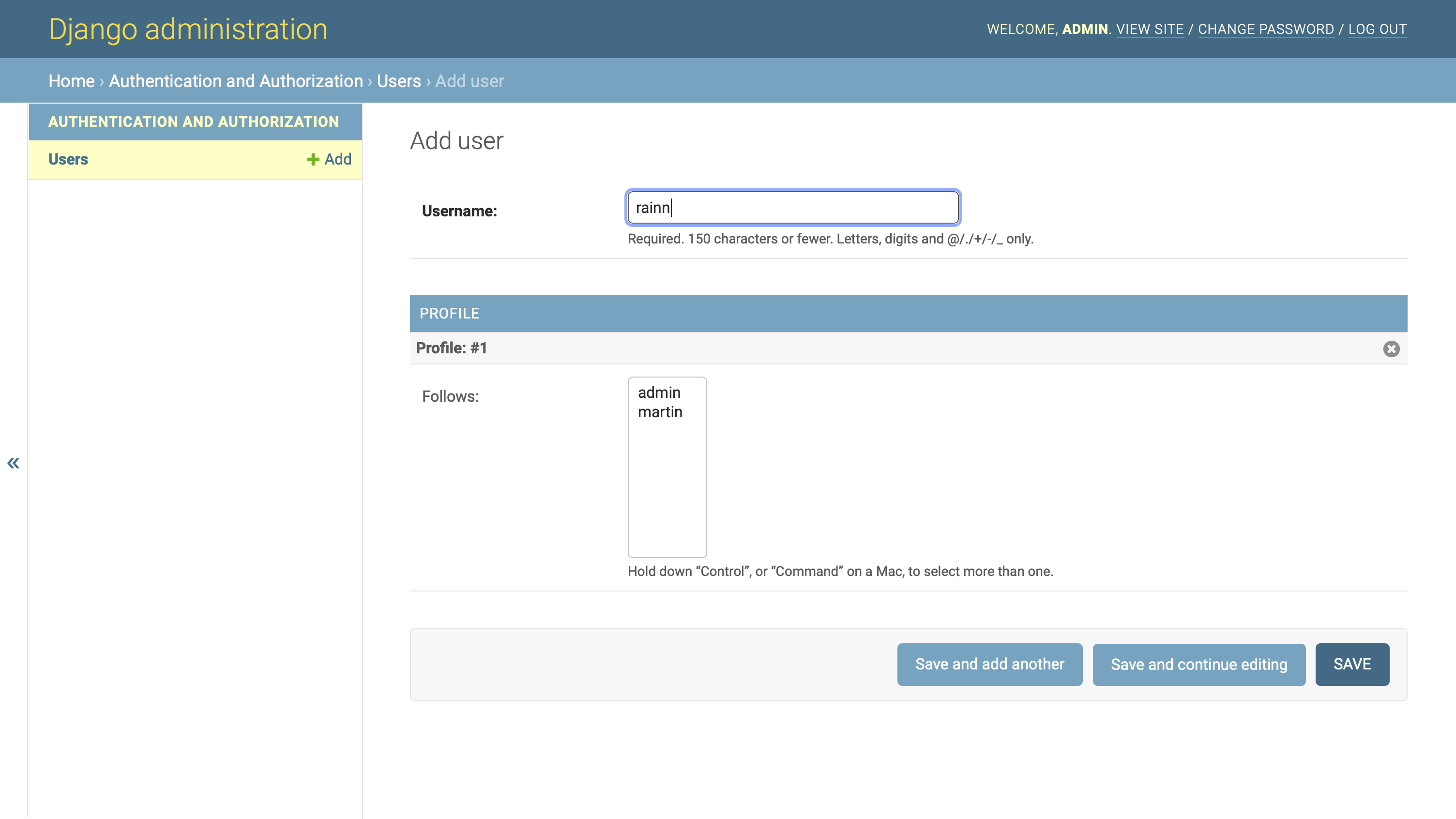The height and width of the screenshot is (819, 1456).
Task: Click the LOG OUT link
Action: (1378, 29)
